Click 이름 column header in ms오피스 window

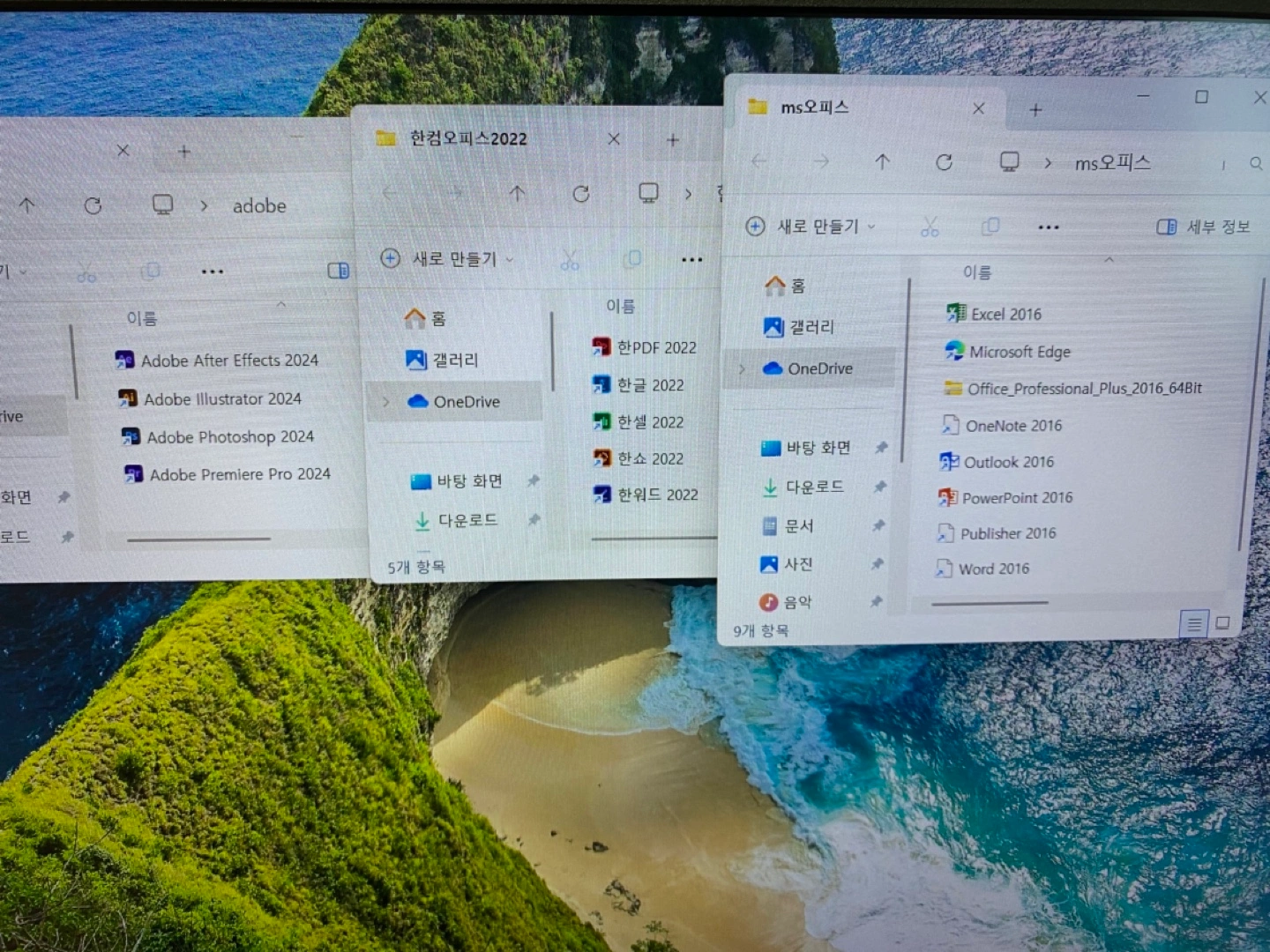(x=977, y=272)
